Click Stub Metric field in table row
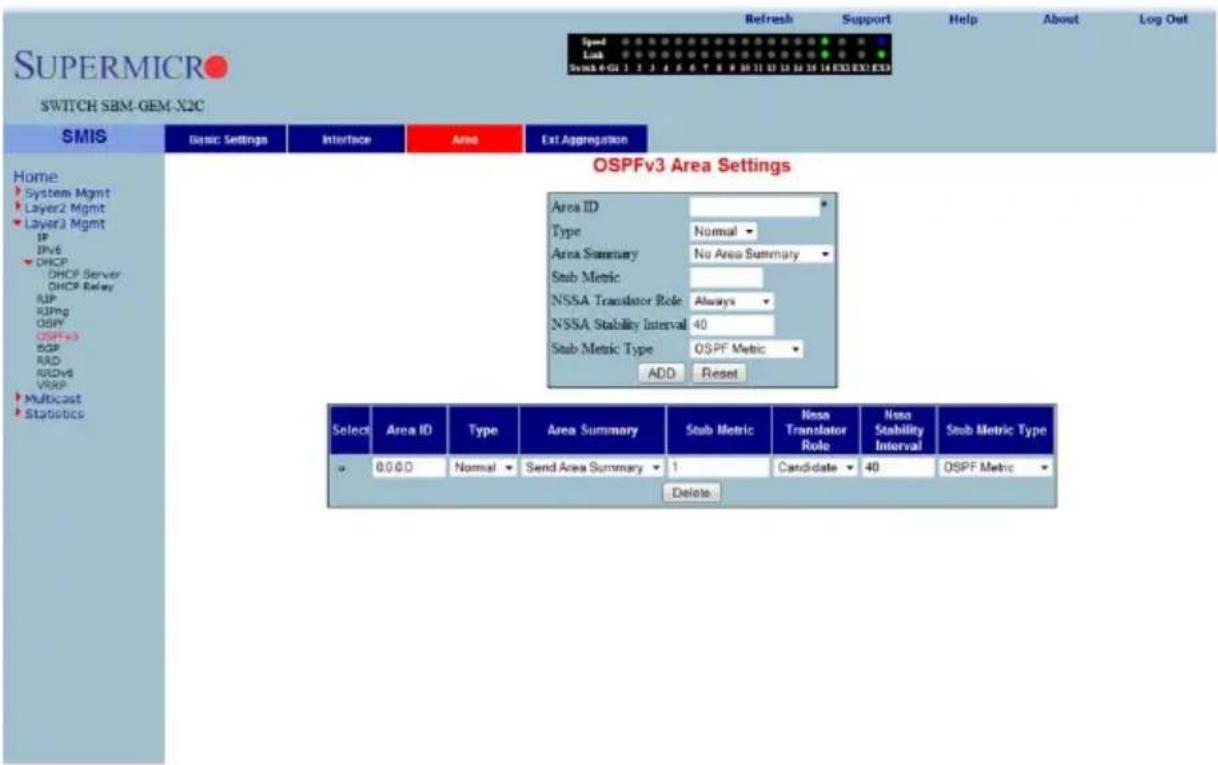This screenshot has width=1218, height=765. (x=719, y=468)
